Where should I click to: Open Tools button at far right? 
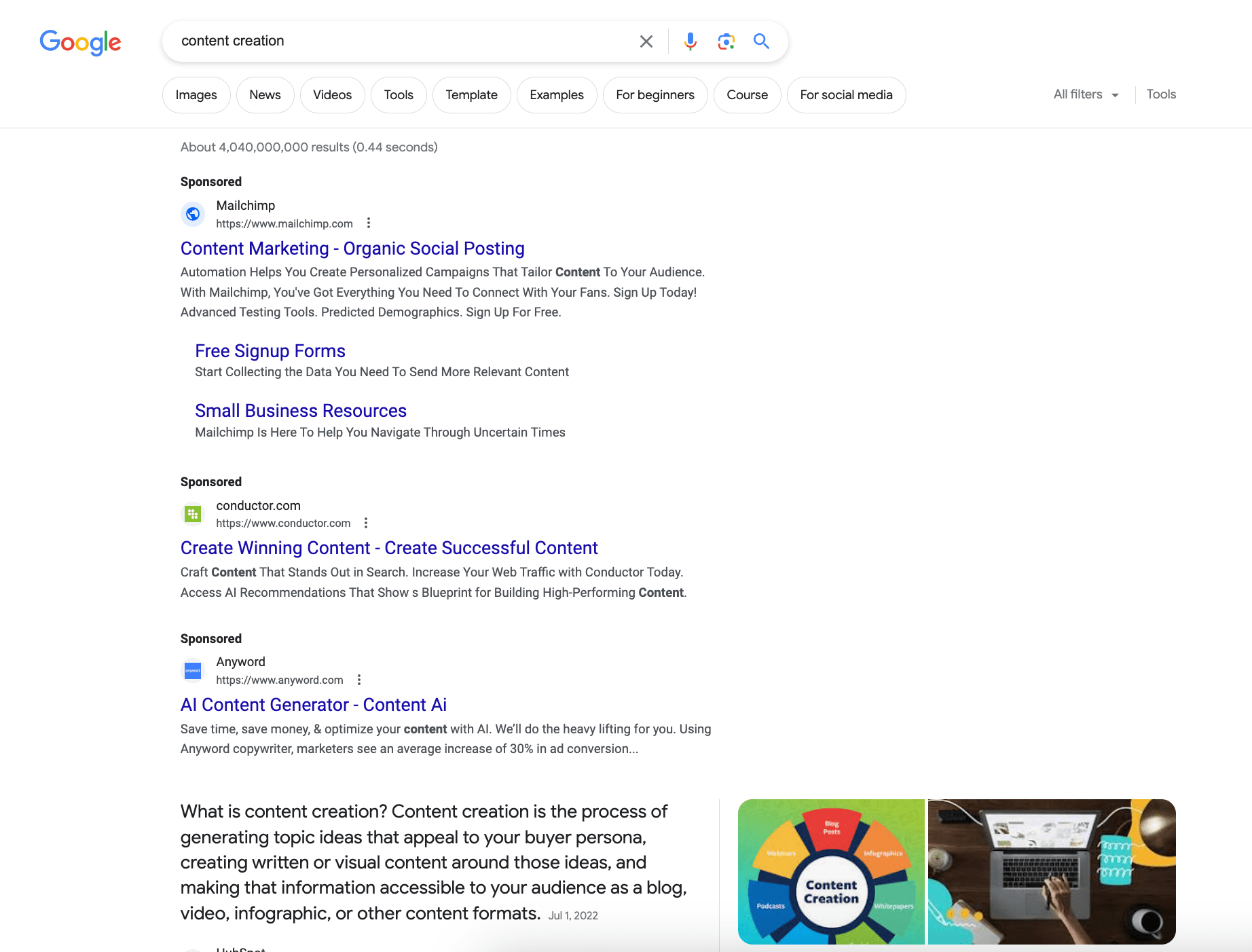pos(1161,94)
